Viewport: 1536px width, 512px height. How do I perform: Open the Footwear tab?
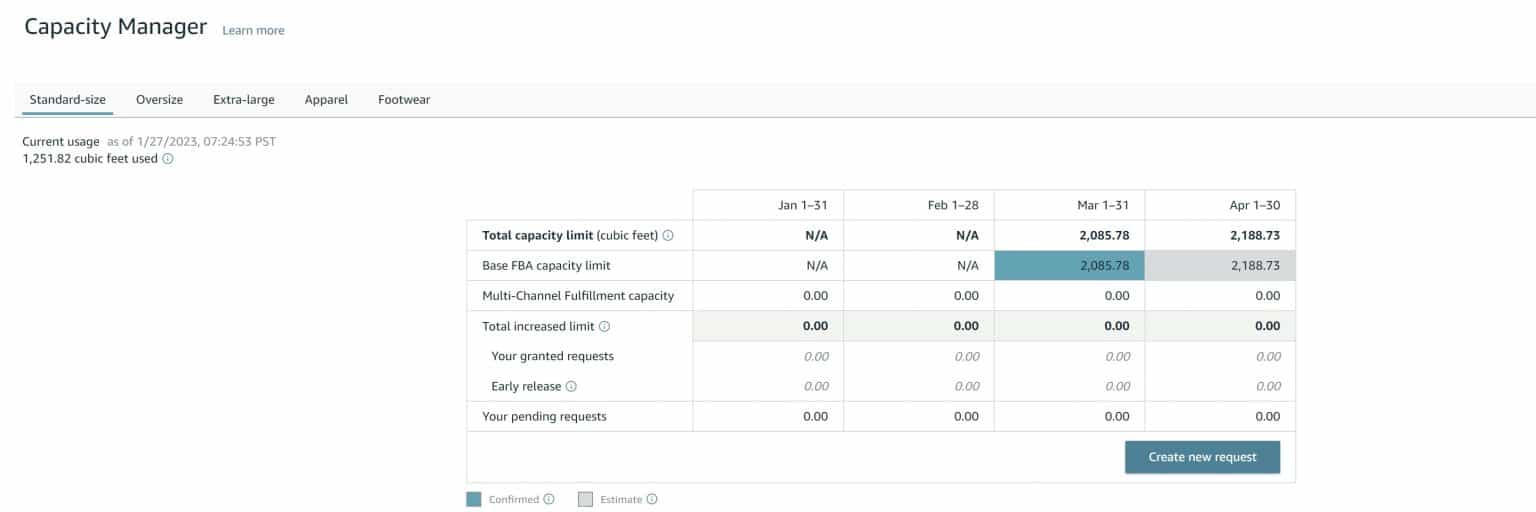(404, 100)
